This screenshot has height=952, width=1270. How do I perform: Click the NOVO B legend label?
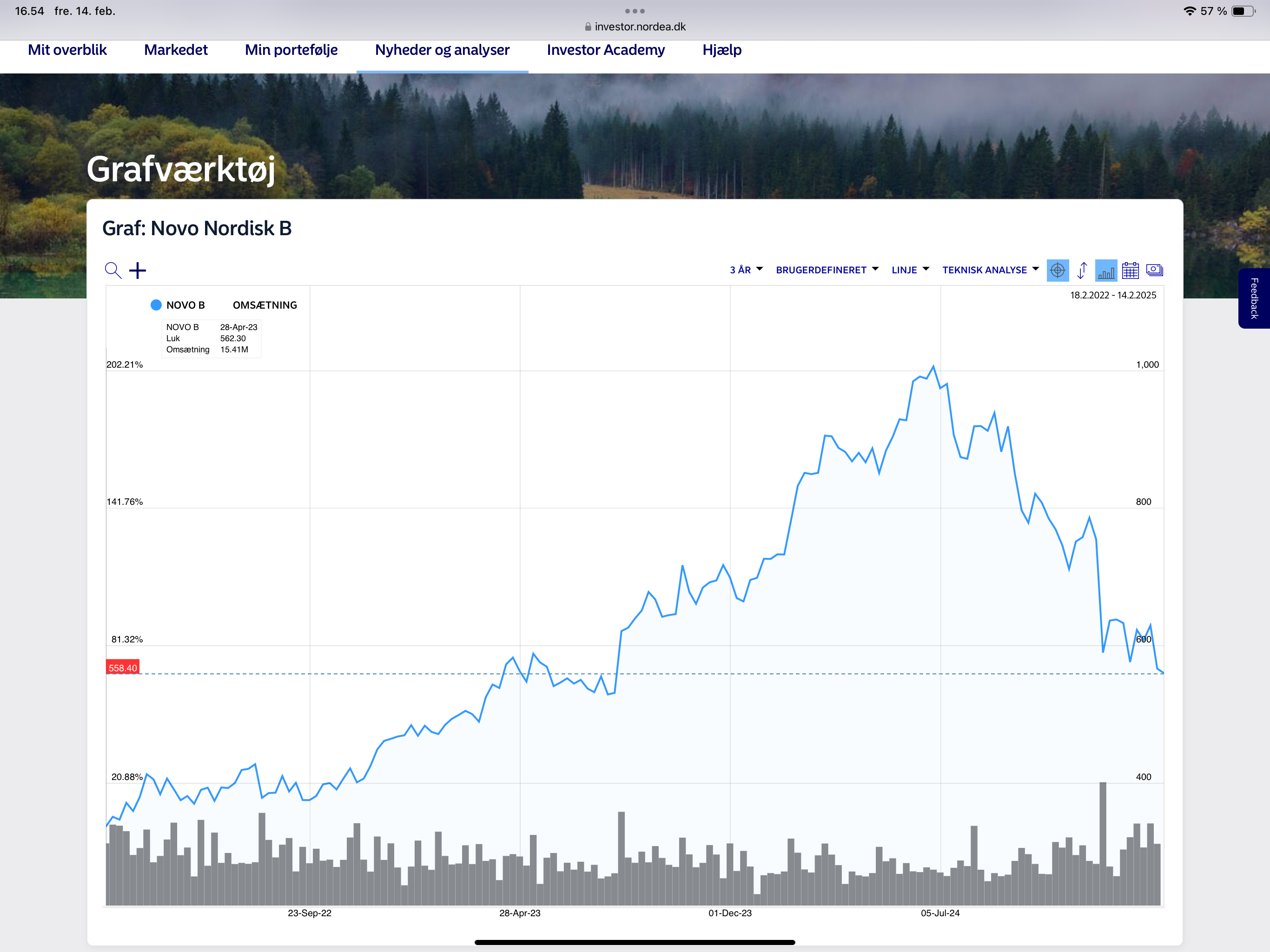(185, 305)
